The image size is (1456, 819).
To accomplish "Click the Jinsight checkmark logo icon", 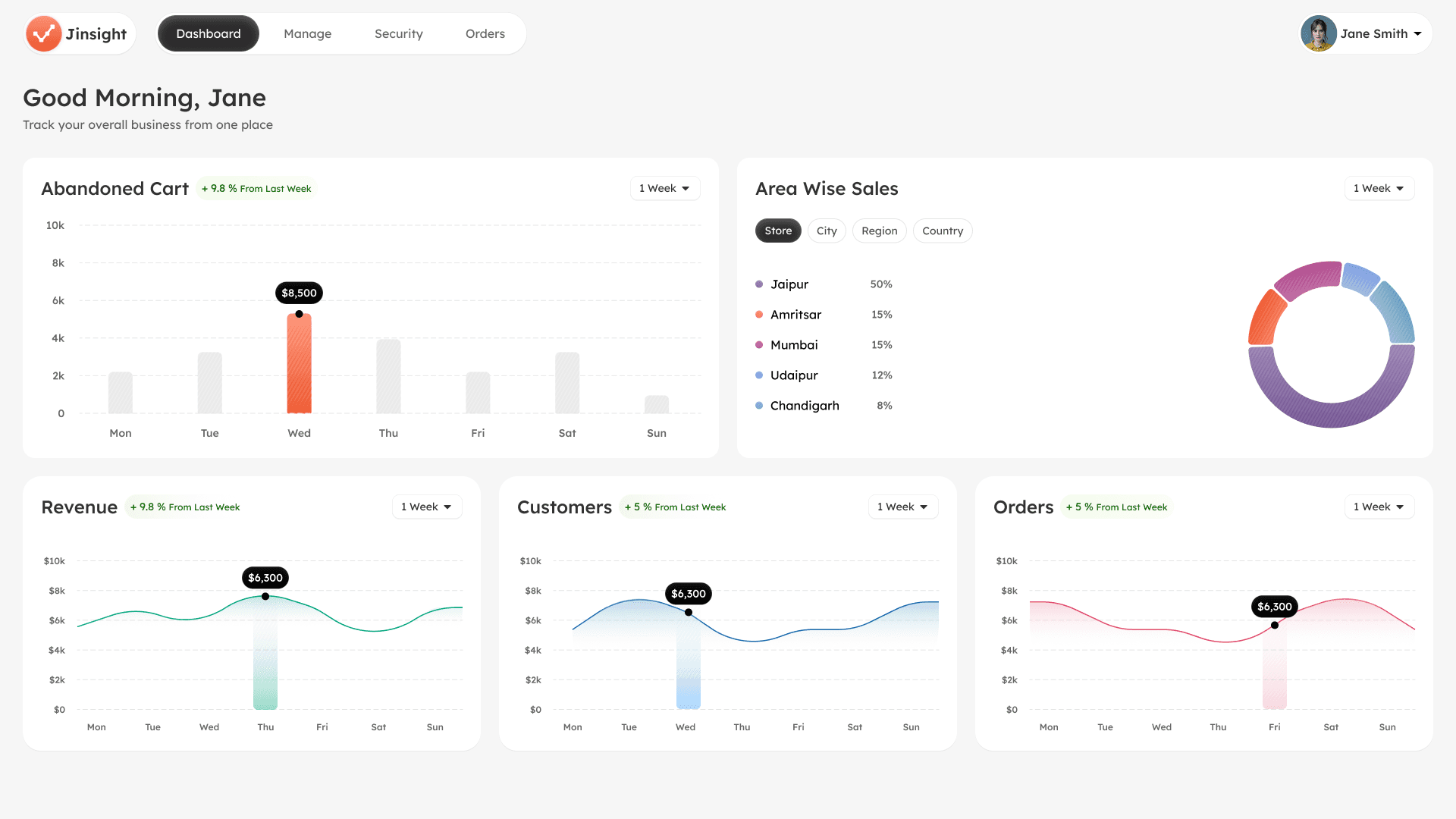I will pos(43,33).
